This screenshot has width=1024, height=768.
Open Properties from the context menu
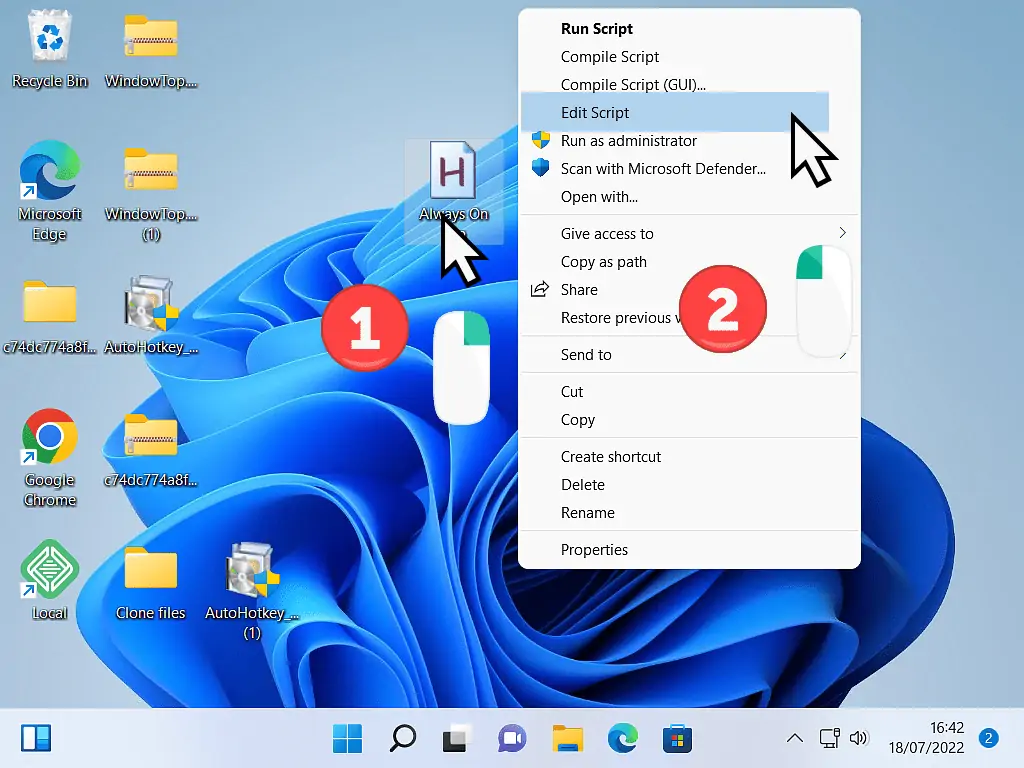click(x=594, y=550)
